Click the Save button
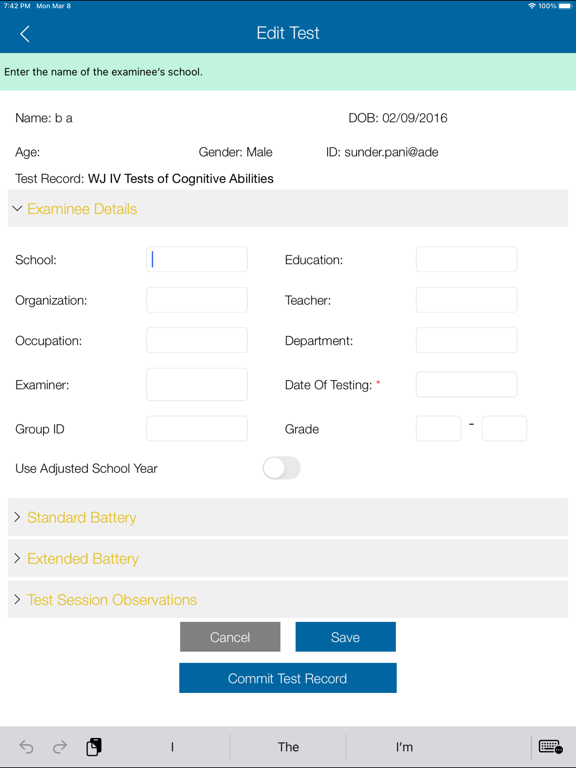The height and width of the screenshot is (768, 576). (x=345, y=637)
